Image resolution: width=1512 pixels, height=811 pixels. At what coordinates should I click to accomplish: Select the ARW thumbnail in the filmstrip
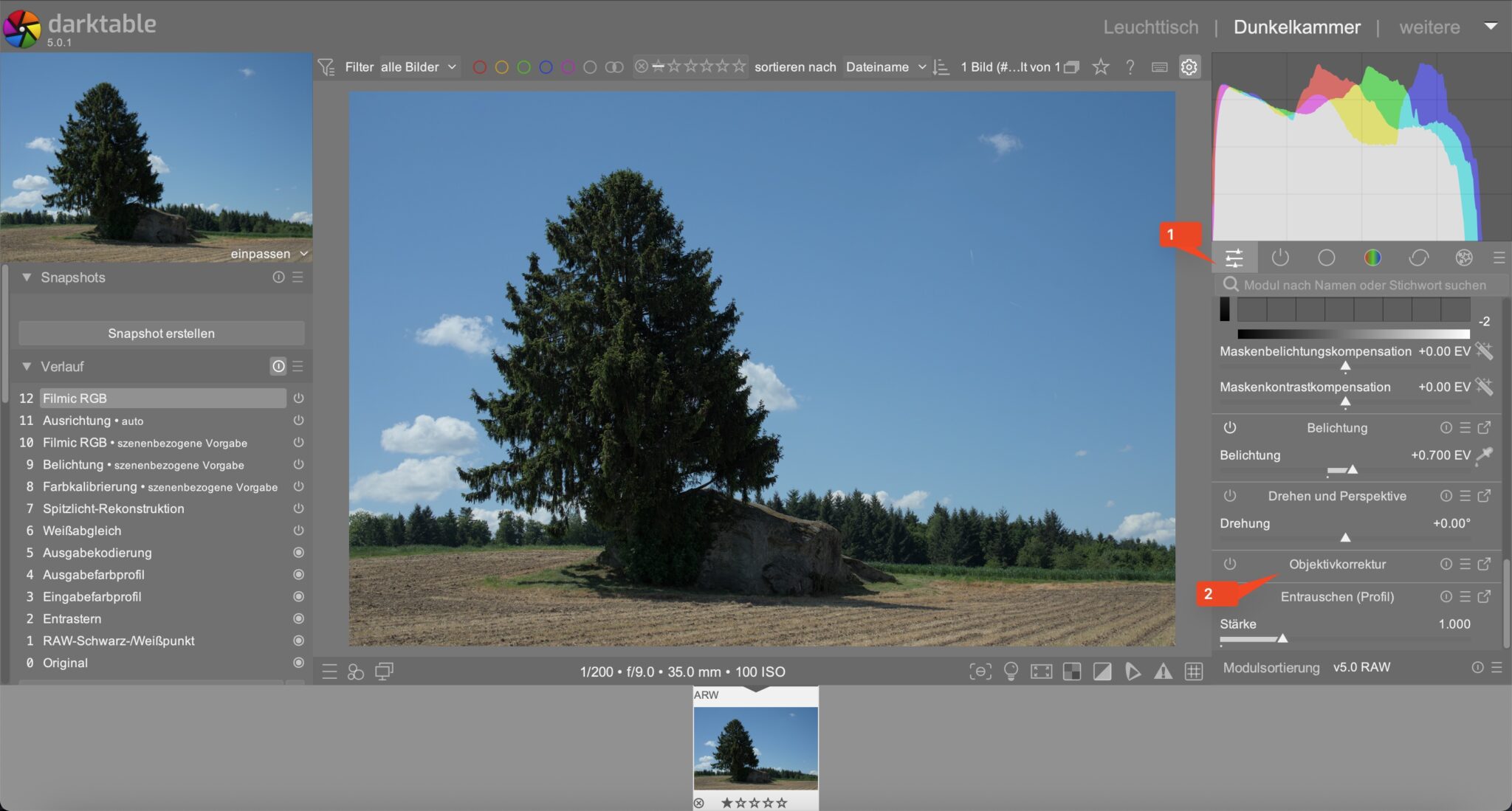point(755,750)
